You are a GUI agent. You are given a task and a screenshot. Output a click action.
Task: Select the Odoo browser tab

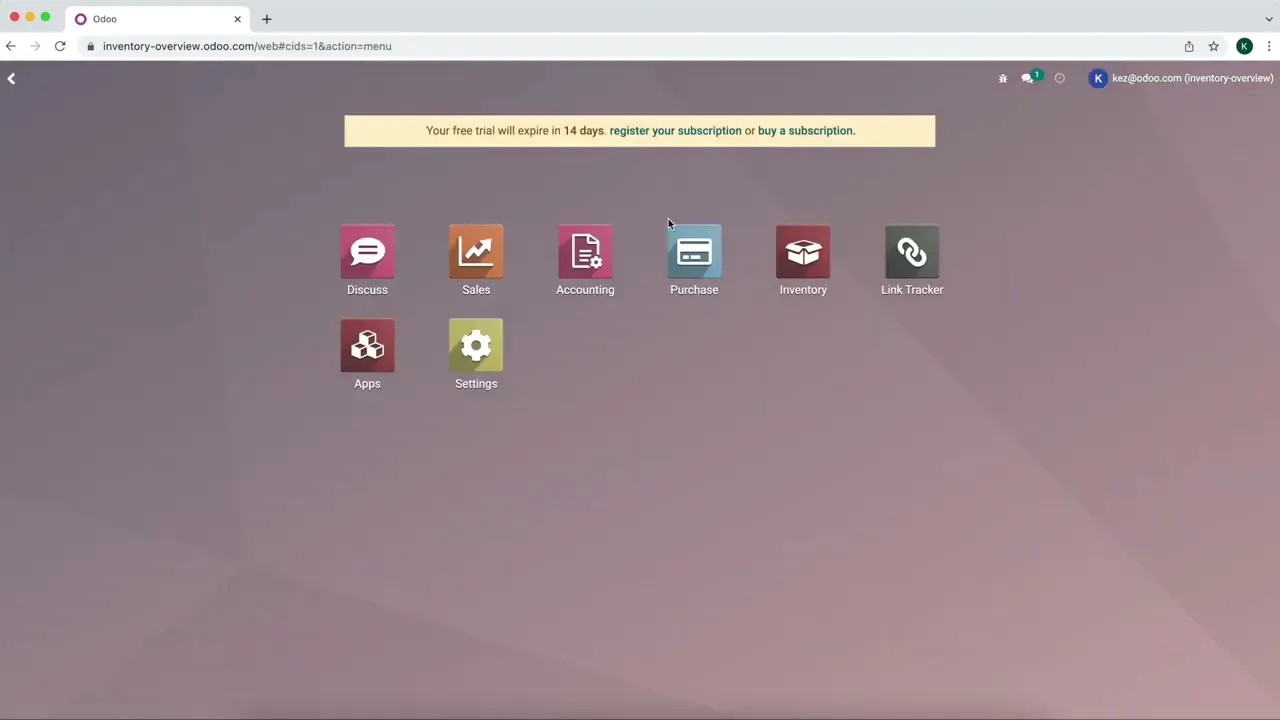pyautogui.click(x=157, y=19)
